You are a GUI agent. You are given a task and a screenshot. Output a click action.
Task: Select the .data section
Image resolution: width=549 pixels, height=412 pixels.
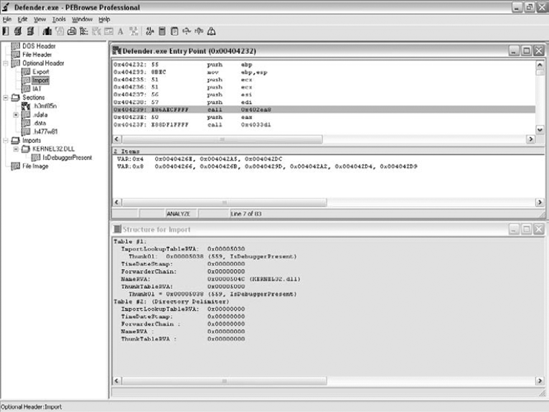pos(40,123)
